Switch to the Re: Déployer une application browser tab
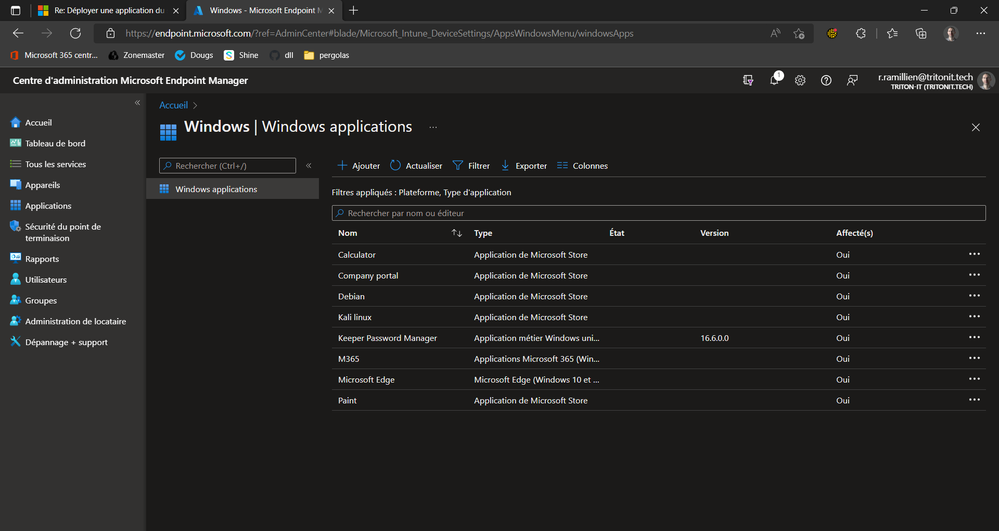The image size is (999, 531). click(x=100, y=10)
